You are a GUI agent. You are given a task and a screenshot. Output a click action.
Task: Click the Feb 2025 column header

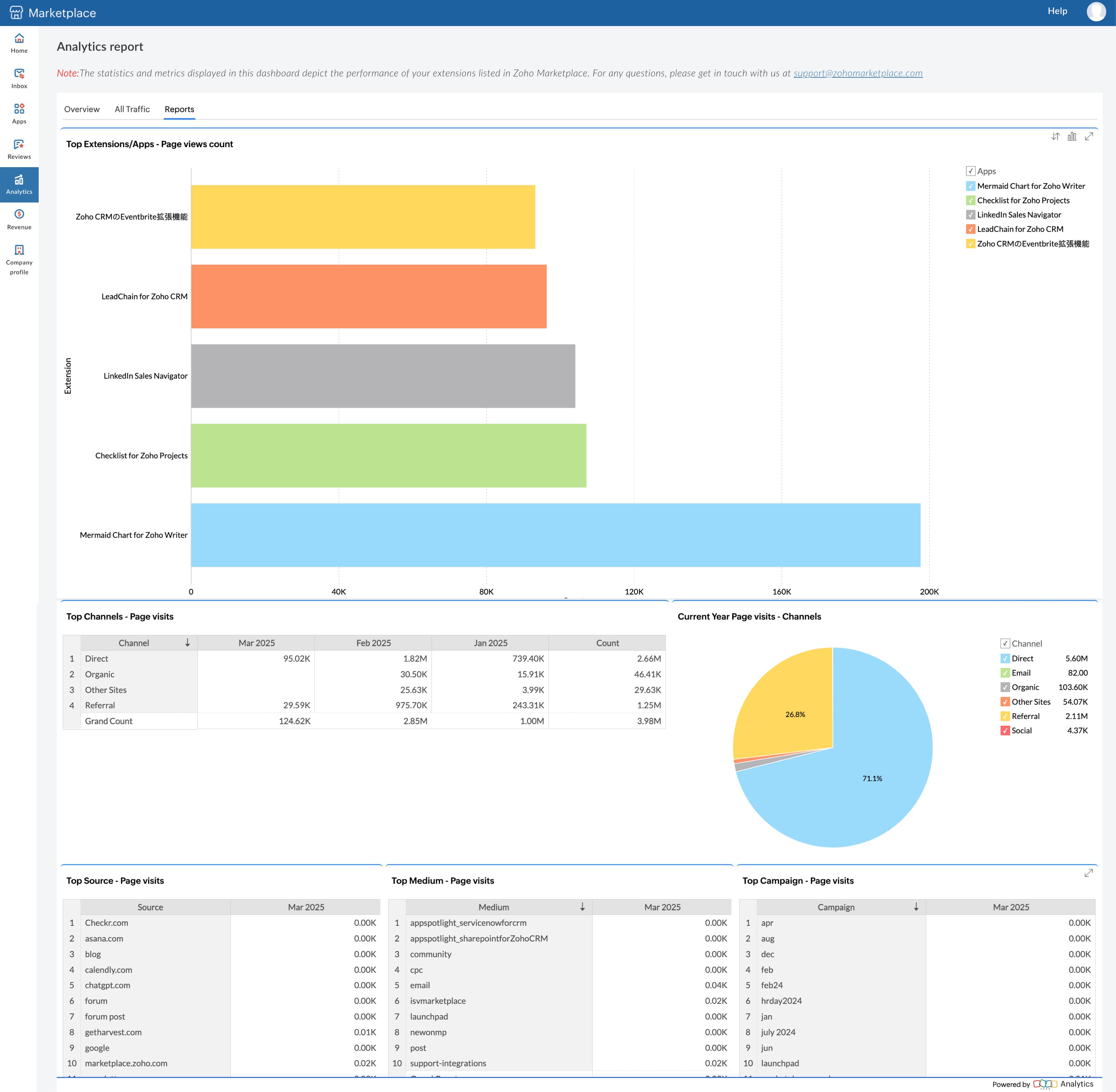pyautogui.click(x=373, y=643)
